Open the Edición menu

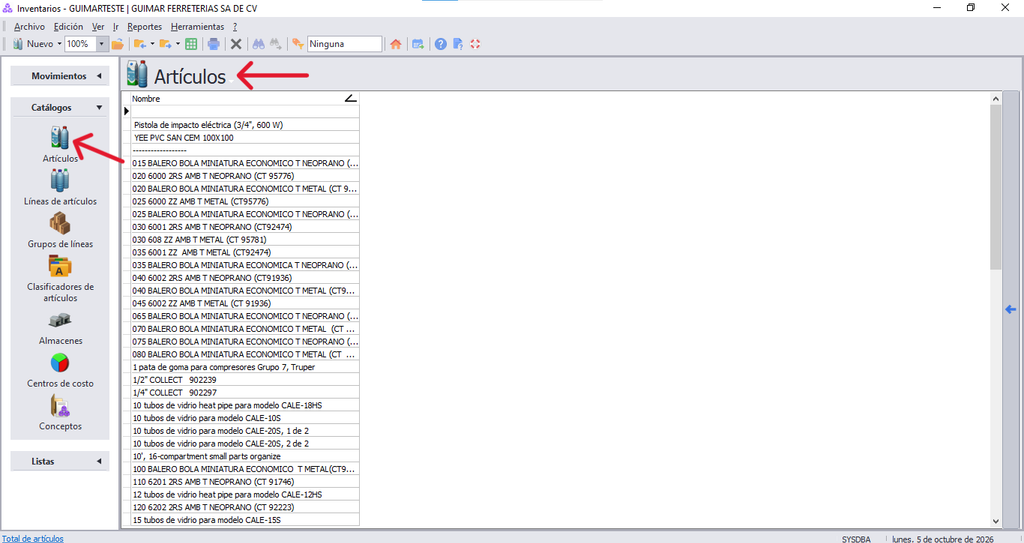(x=69, y=27)
